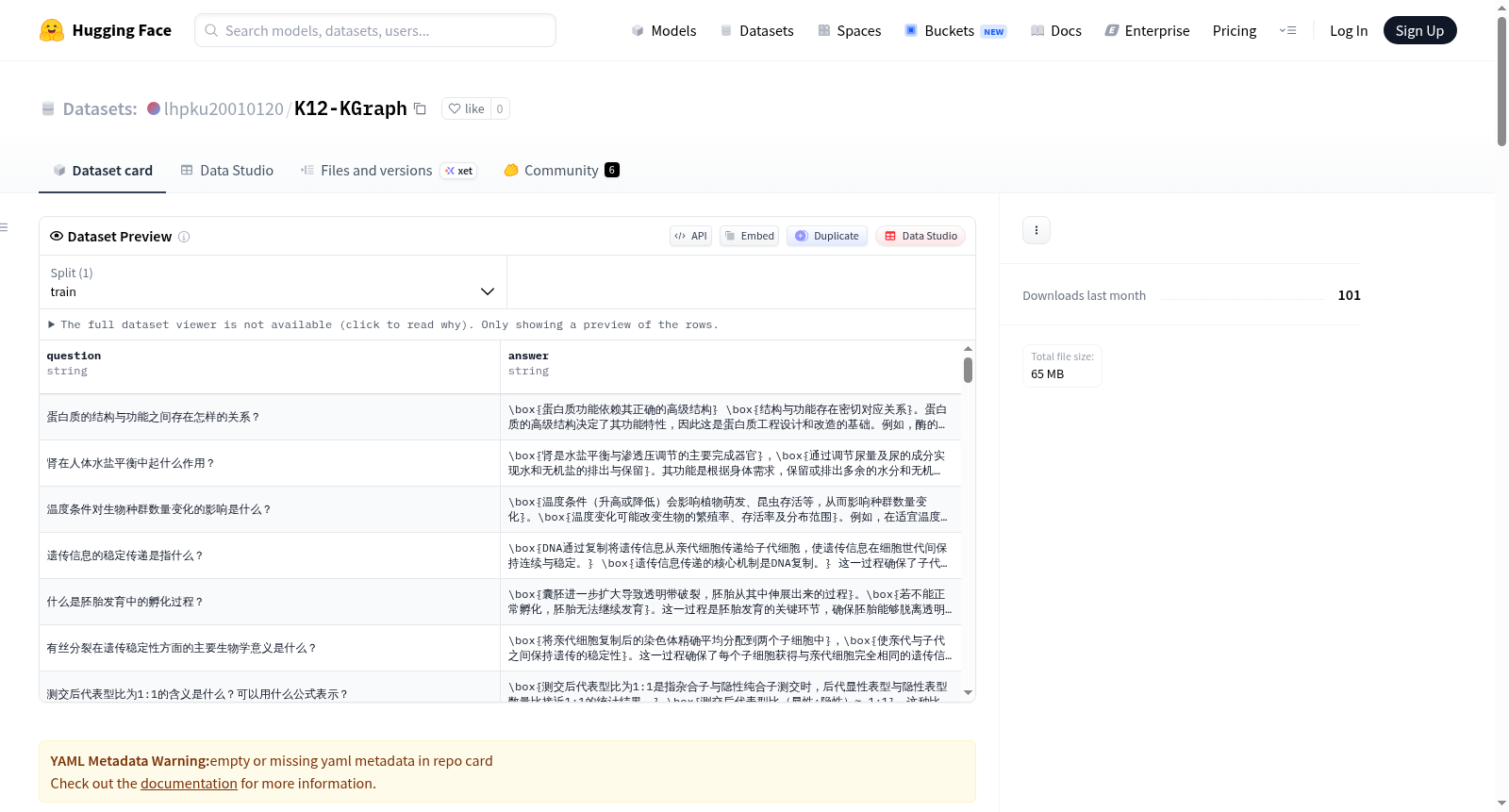Click the answer cell starting \box{DNA通过复制
This screenshot has height=812, width=1509.
tap(731, 555)
